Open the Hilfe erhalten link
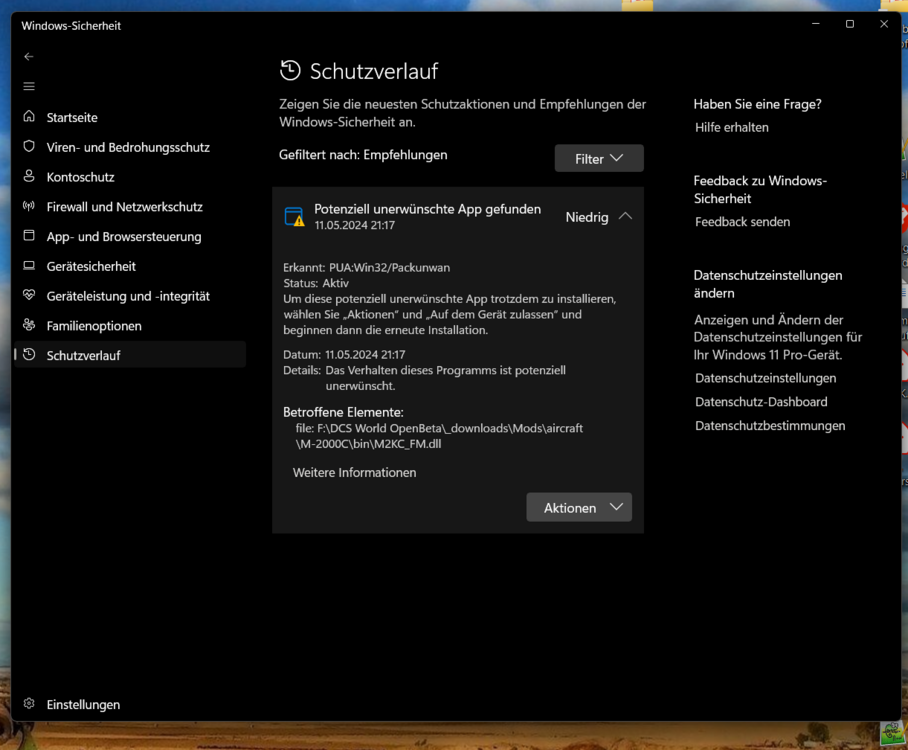Viewport: 908px width, 750px height. [x=731, y=127]
